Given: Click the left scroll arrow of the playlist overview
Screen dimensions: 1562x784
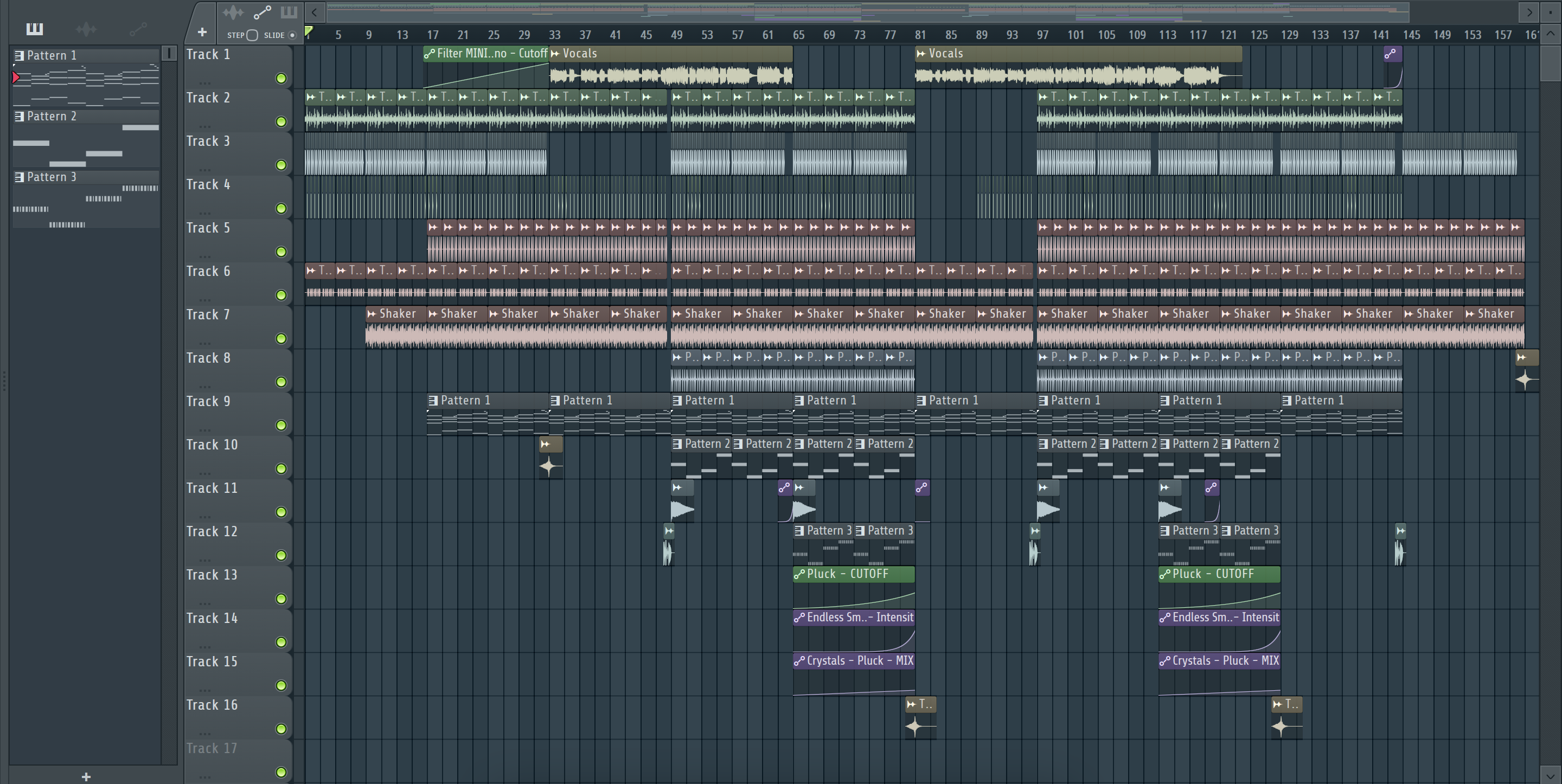Looking at the screenshot, I should tap(314, 12).
